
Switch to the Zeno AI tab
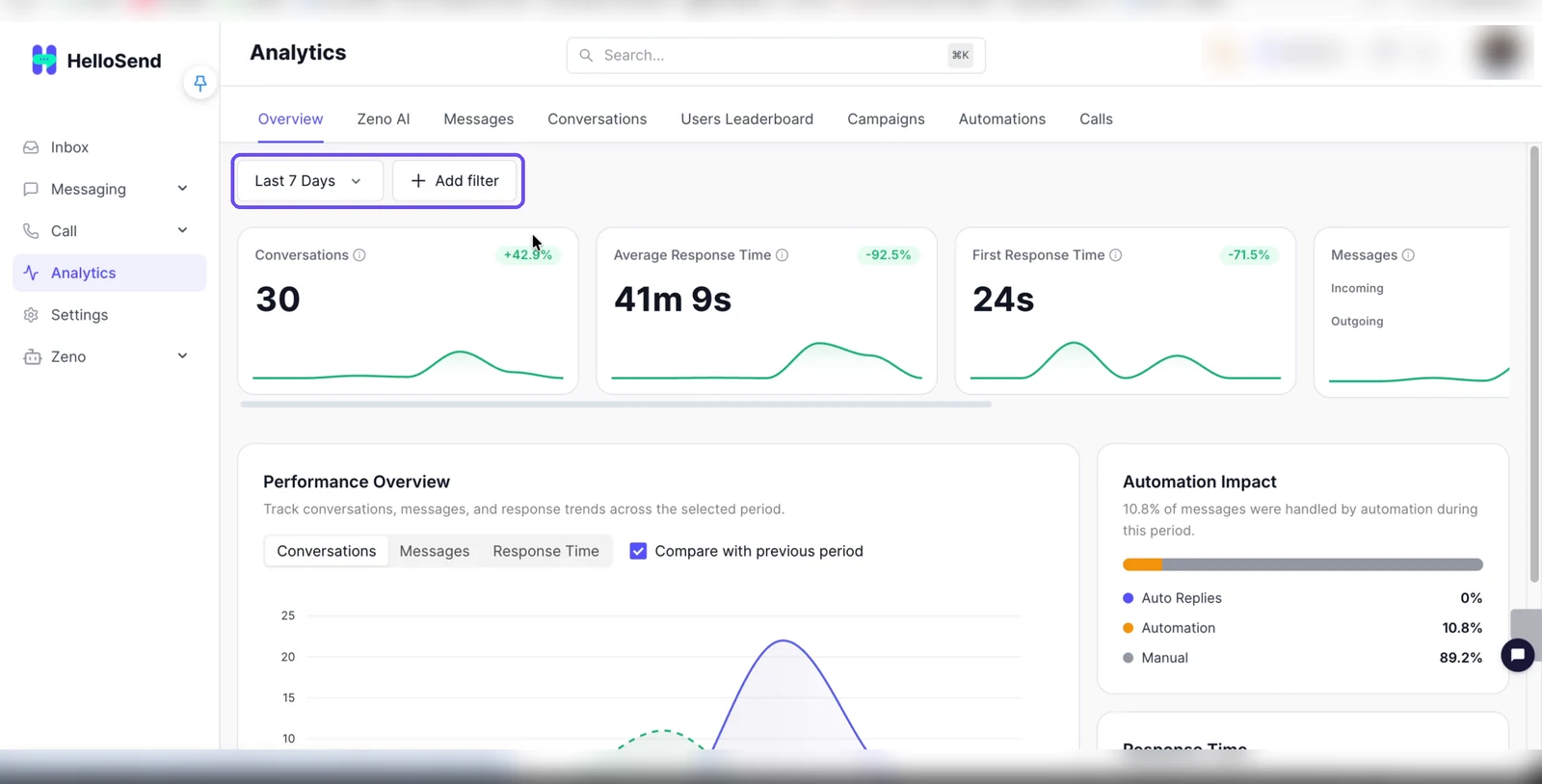384,119
